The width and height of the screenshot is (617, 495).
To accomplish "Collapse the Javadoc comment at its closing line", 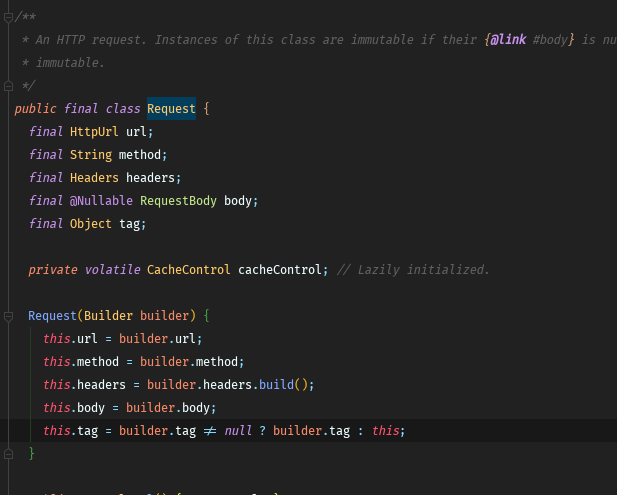I will [8, 86].
